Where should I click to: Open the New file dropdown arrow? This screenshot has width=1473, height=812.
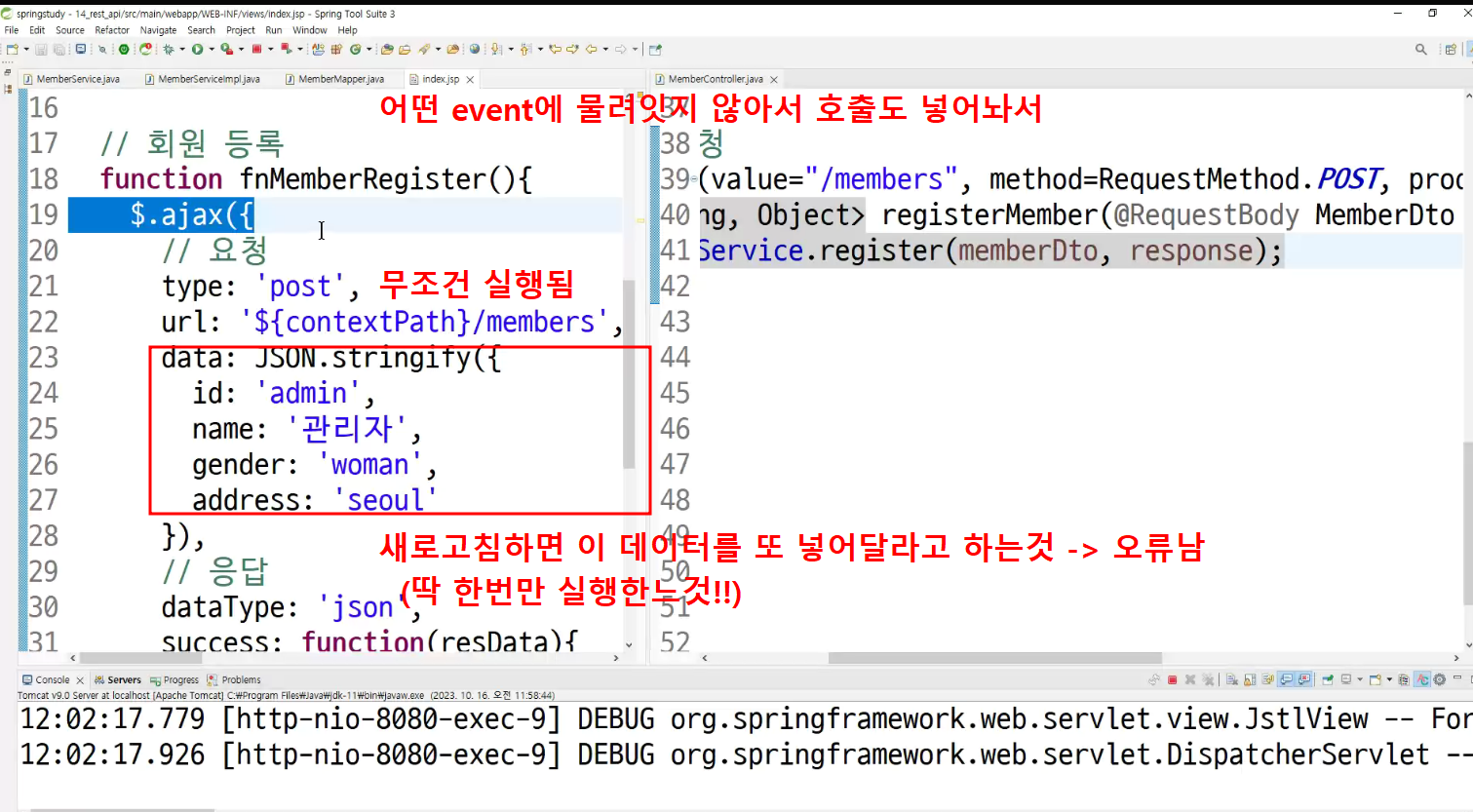click(26, 49)
